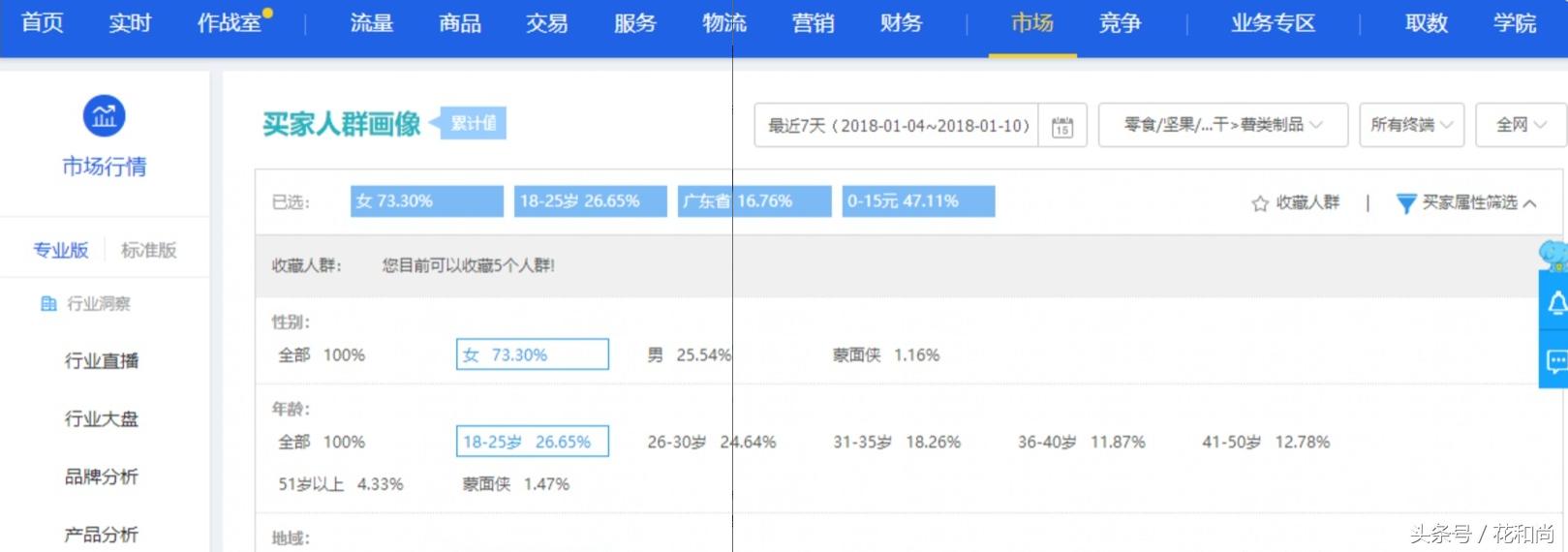1568x552 pixels.
Task: Open the 取数 tab
Action: click(x=1427, y=23)
